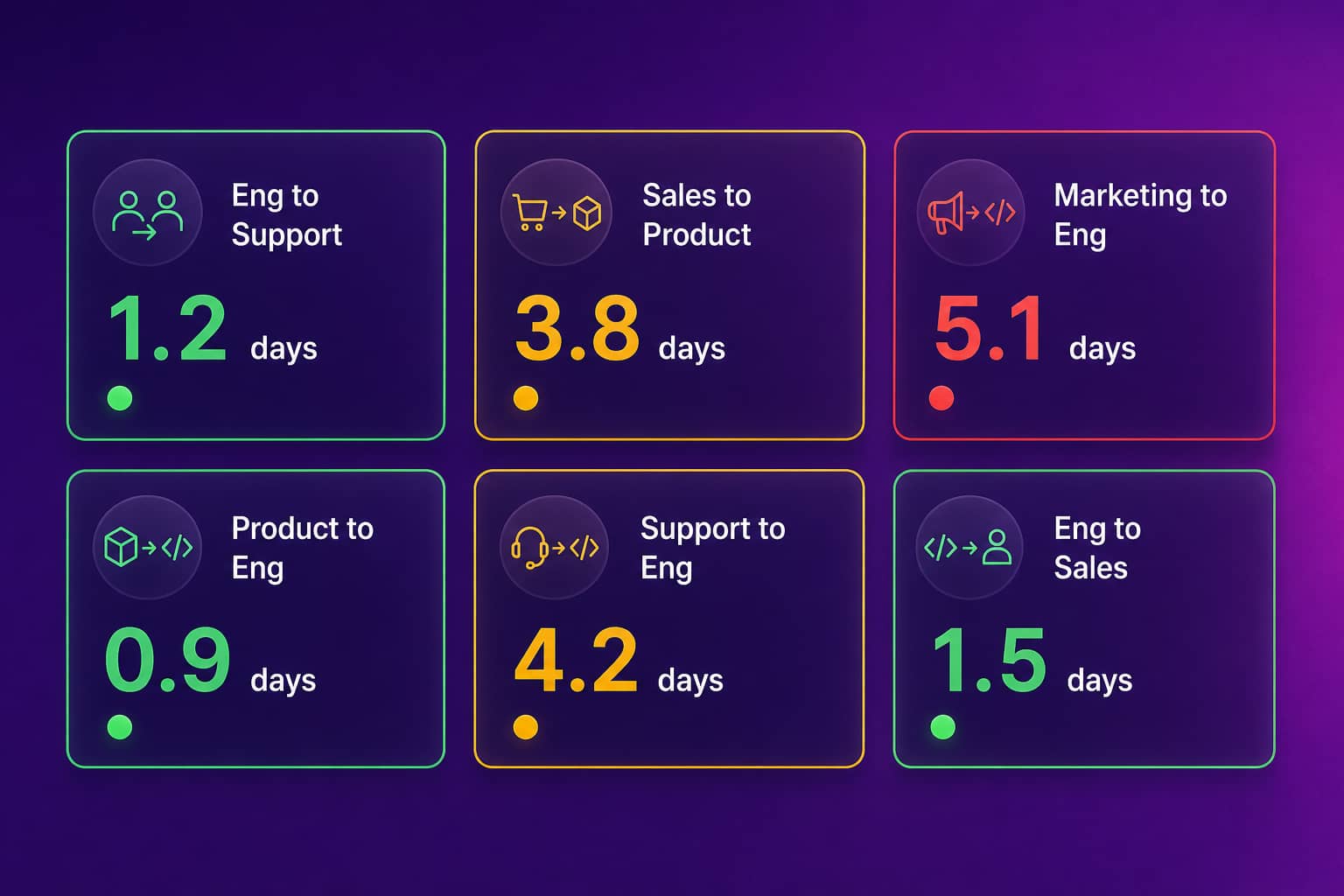Click the orange status dot under 4.2 days
1344x896 pixels.
pyautogui.click(x=526, y=727)
